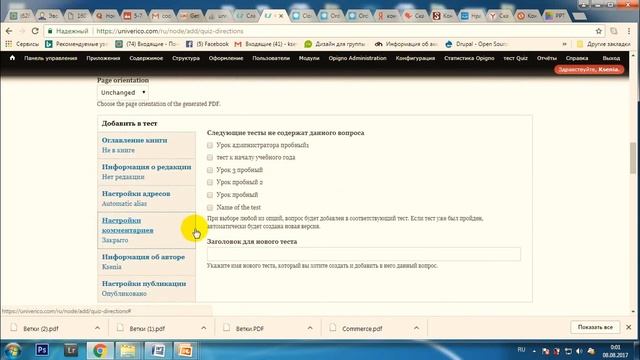
Task: Open Конфигурация admin menu
Action: tap(415, 58)
